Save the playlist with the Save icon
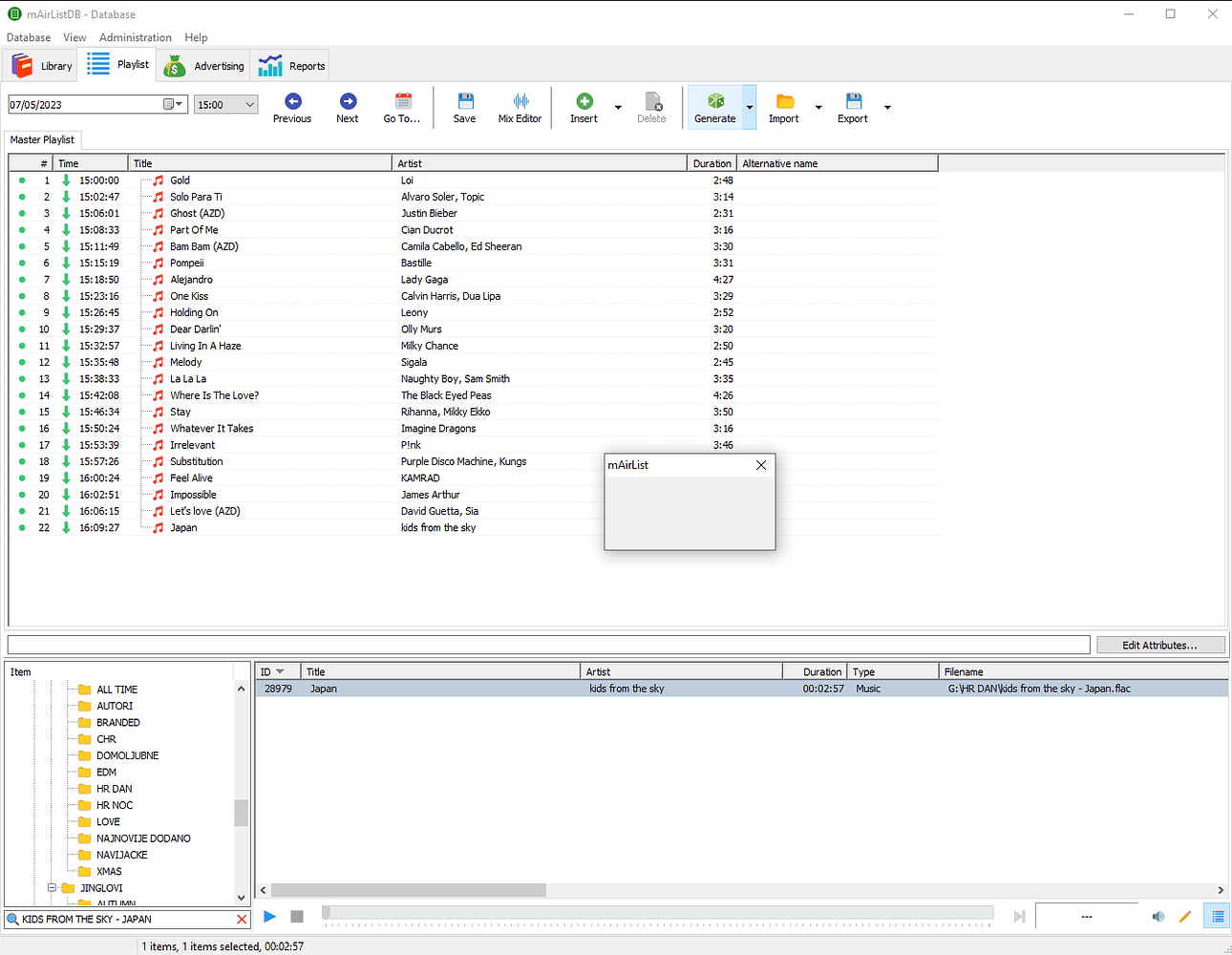Viewport: 1232px width, 955px height. [x=465, y=101]
